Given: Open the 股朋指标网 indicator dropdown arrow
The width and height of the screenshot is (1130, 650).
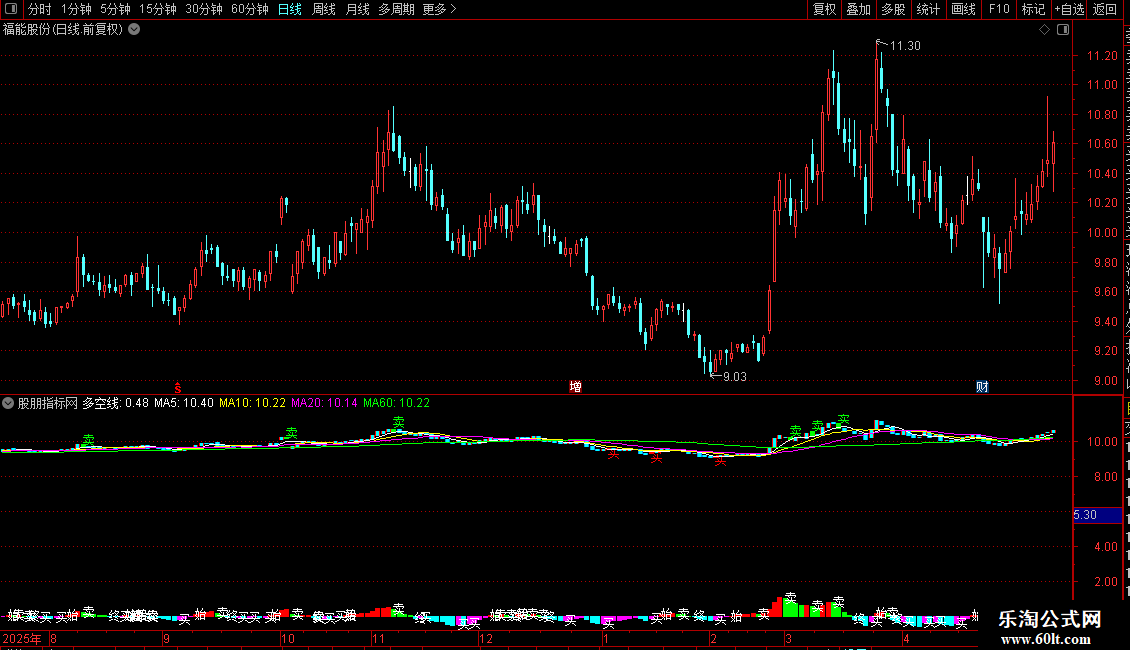Looking at the screenshot, I should [8, 403].
